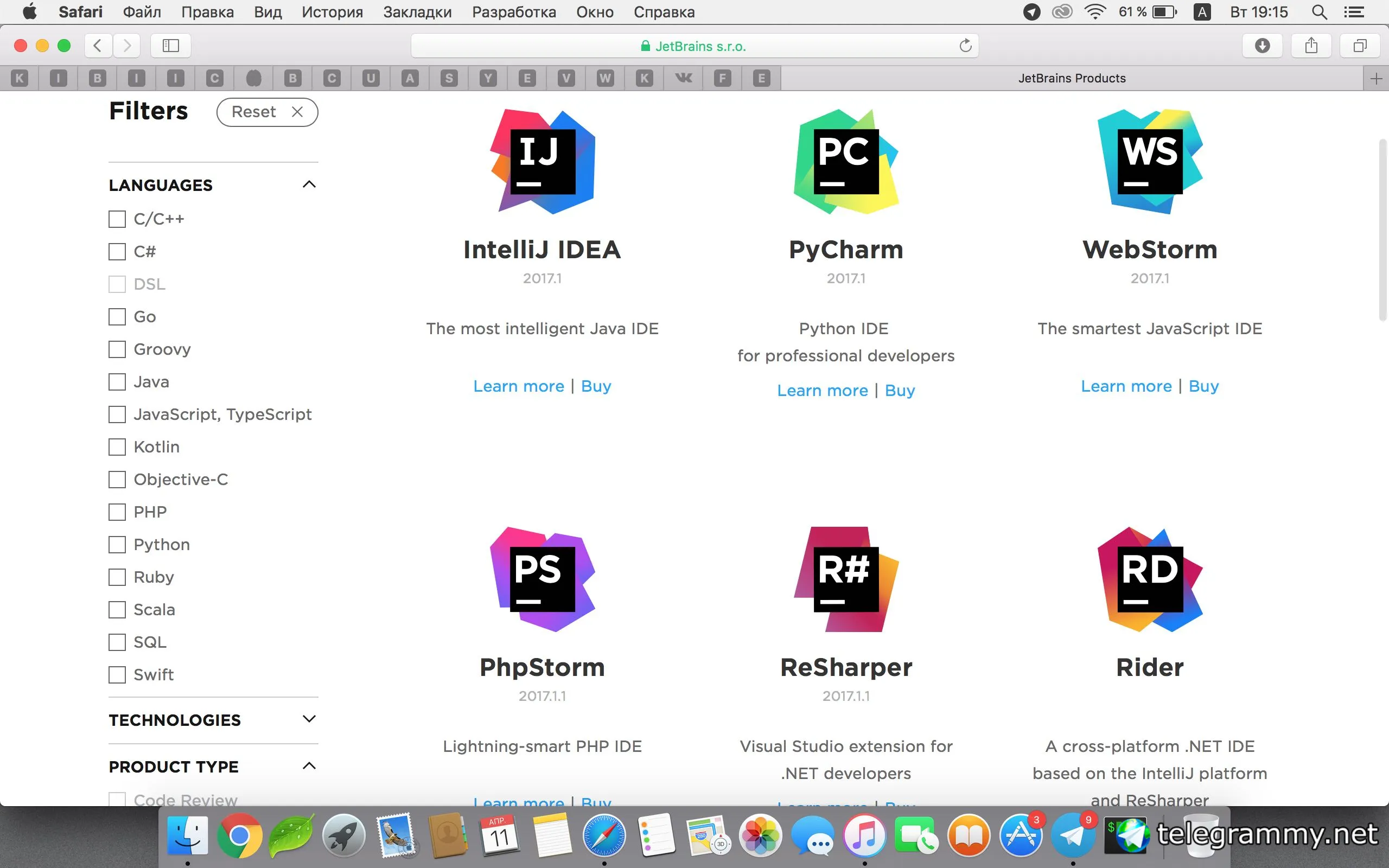1389x868 pixels.
Task: Launch Launchpad rocket in the Dock
Action: [x=343, y=835]
